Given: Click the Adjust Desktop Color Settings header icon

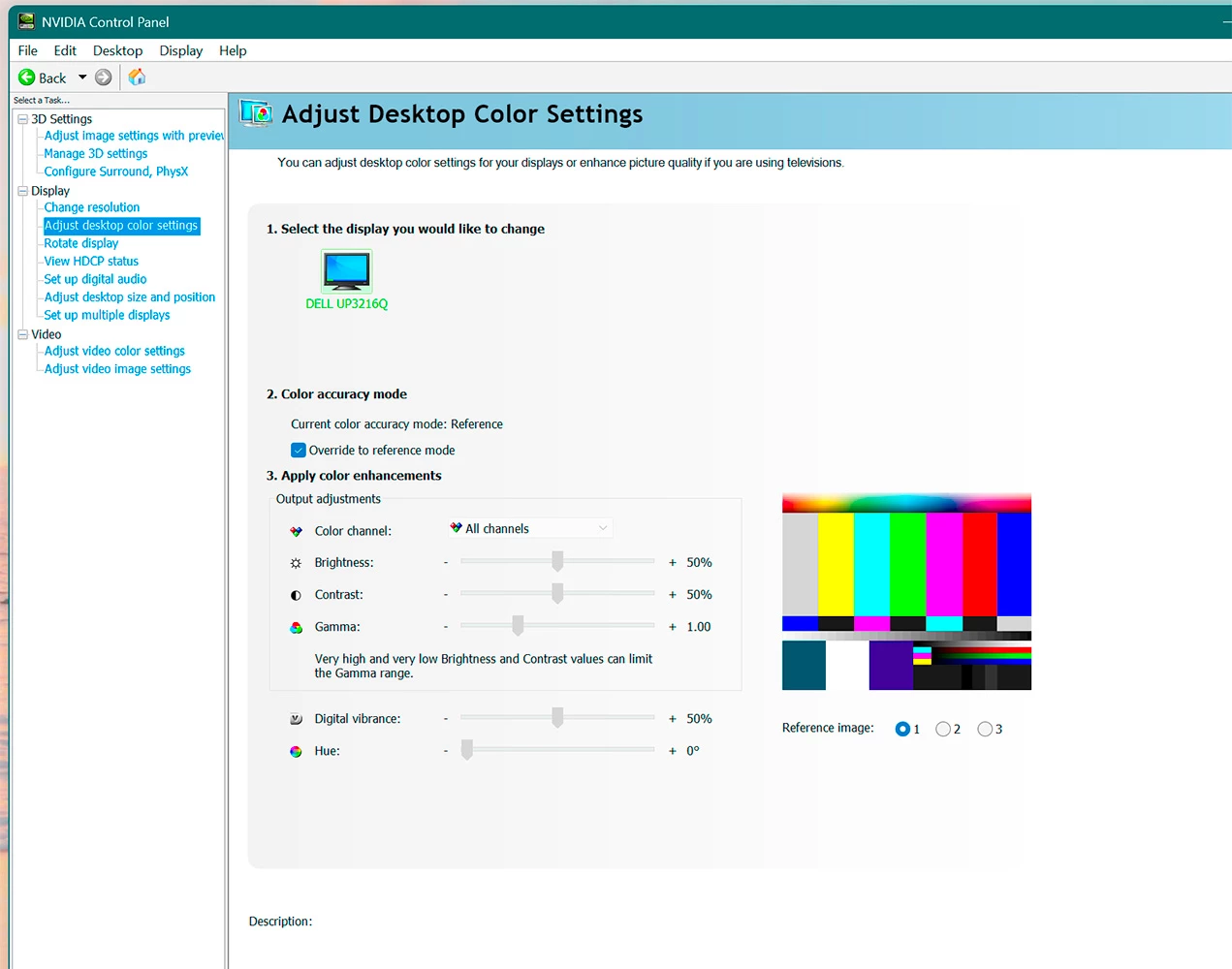Looking at the screenshot, I should (256, 113).
